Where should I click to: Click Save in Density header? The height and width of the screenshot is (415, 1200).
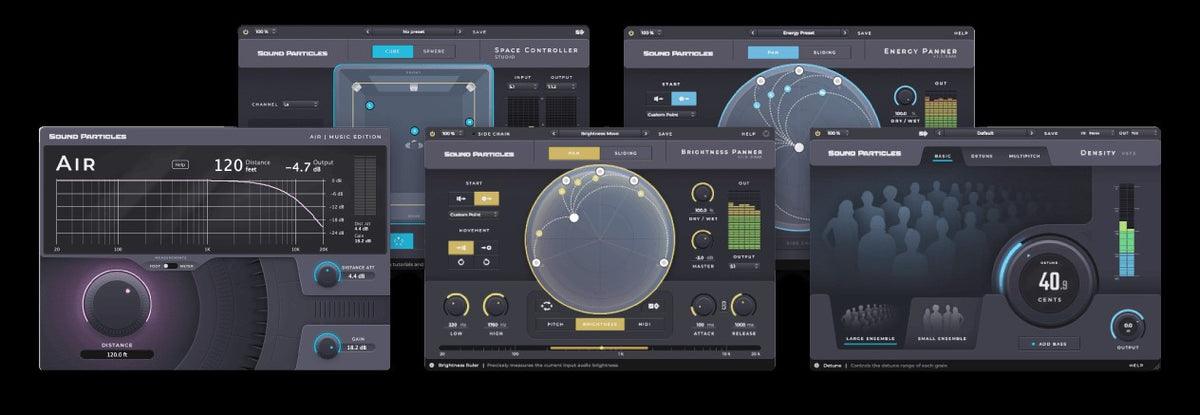1051,133
